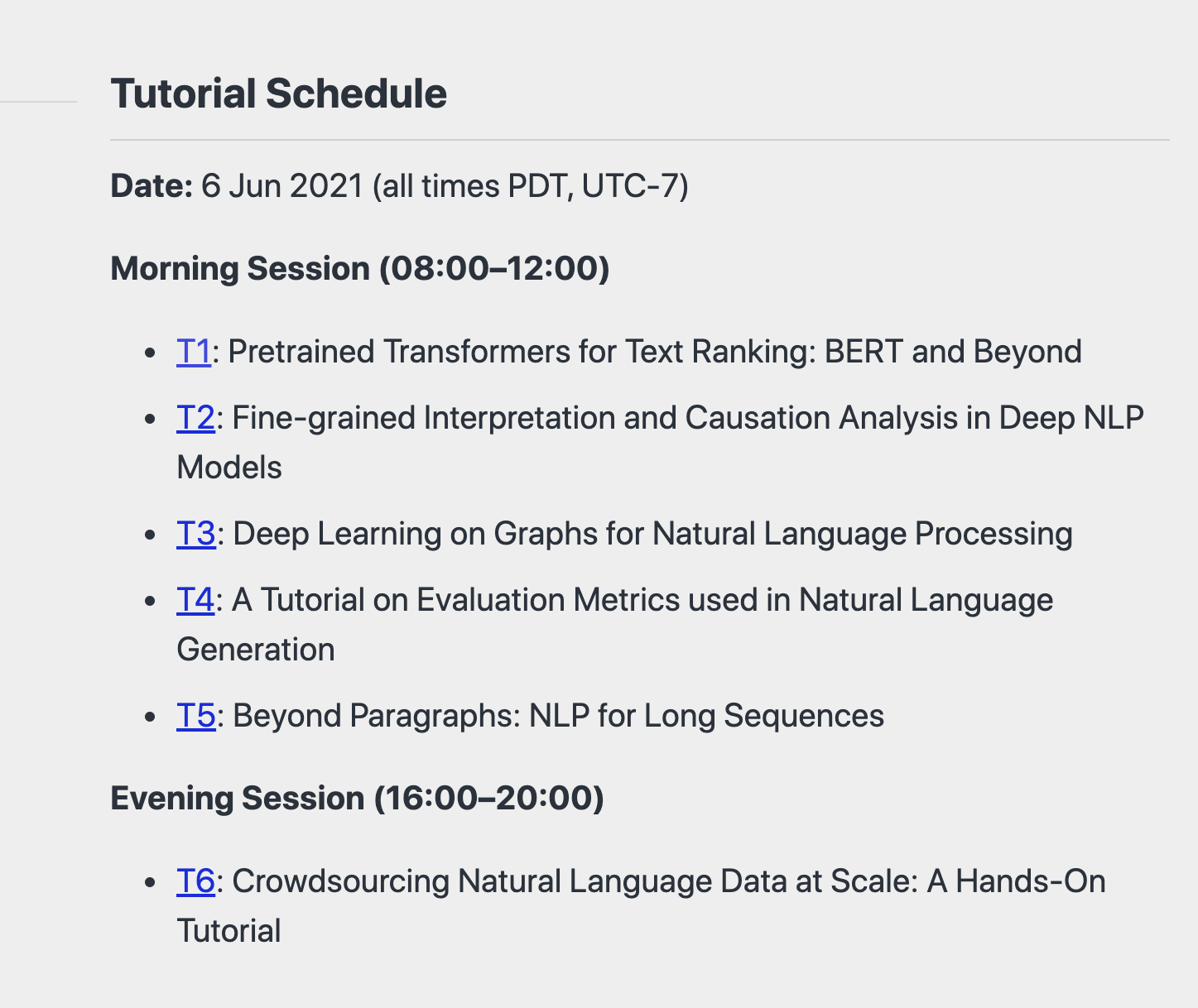Screen dimensions: 1198x1008
Task: Open the T1 tutorial link
Action: 194,352
